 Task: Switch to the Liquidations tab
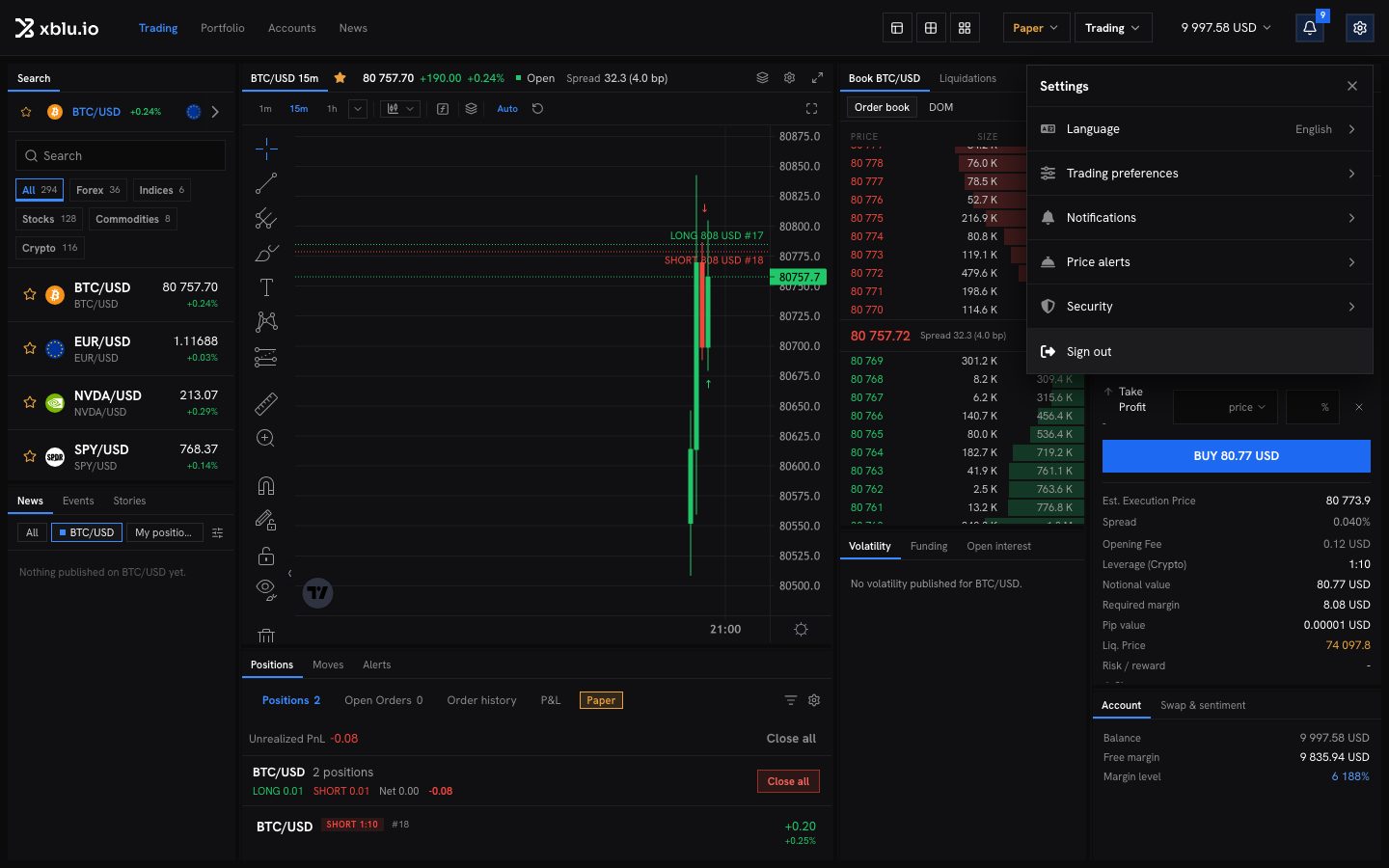[967, 78]
